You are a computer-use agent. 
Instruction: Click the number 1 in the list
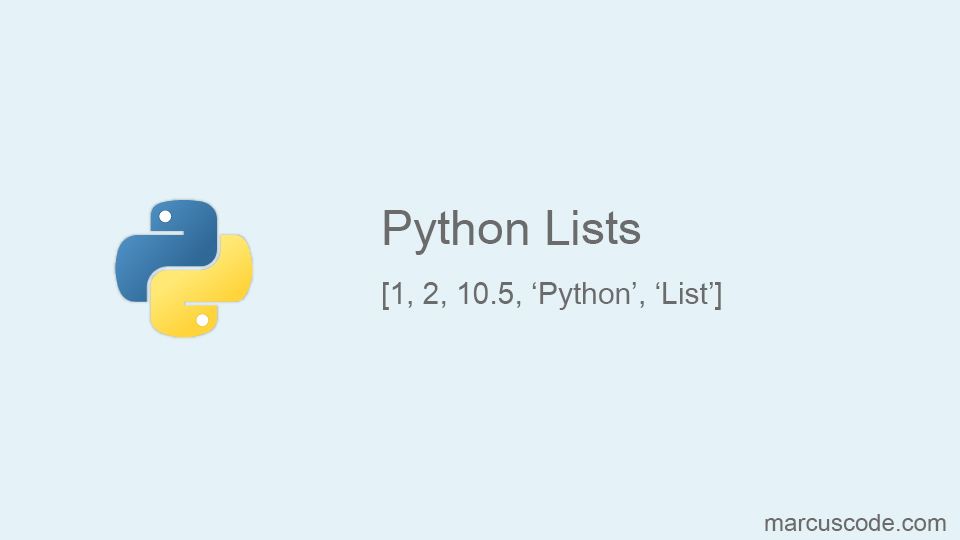tap(397, 296)
